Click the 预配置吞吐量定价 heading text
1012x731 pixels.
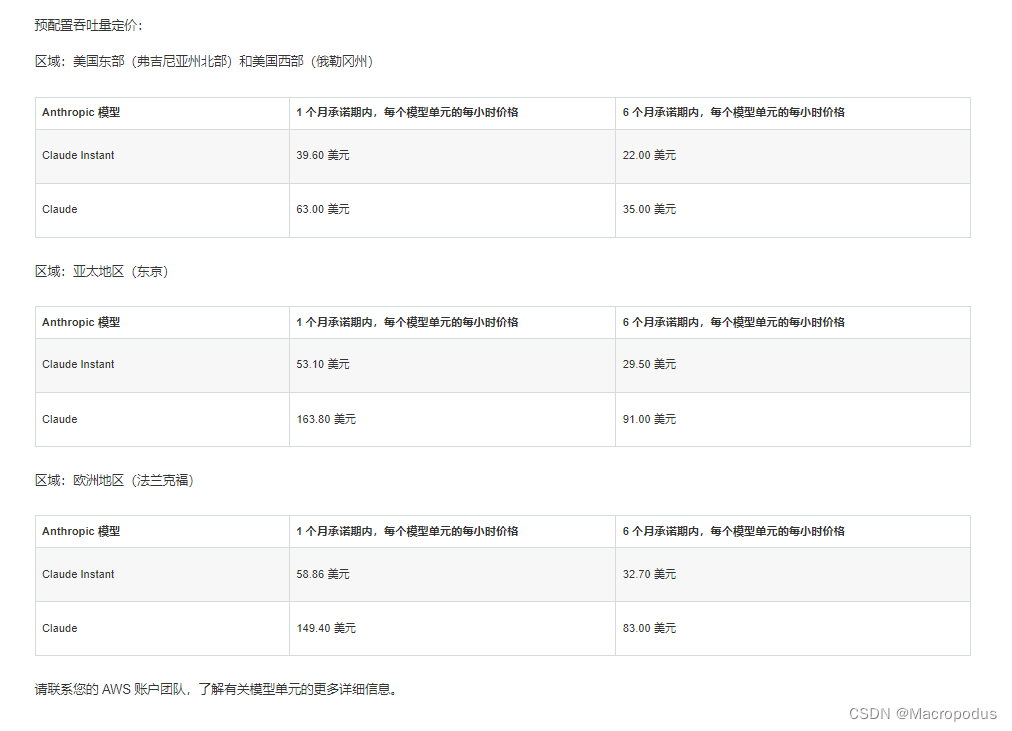pyautogui.click(x=88, y=25)
